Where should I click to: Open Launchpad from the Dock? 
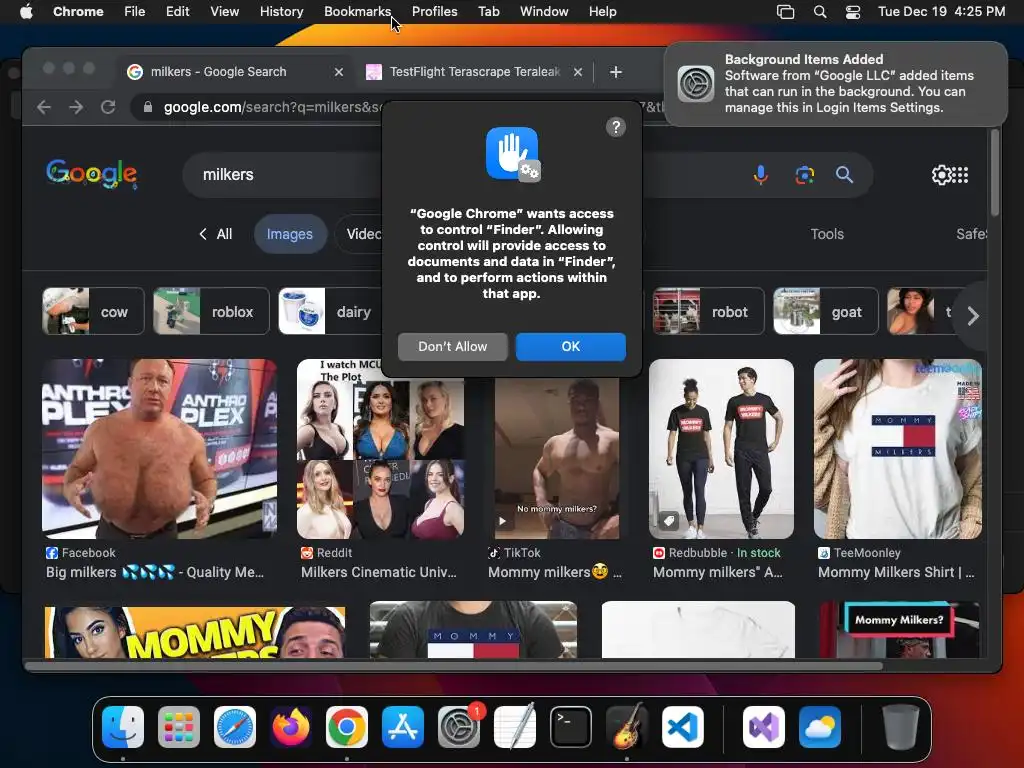click(x=178, y=726)
